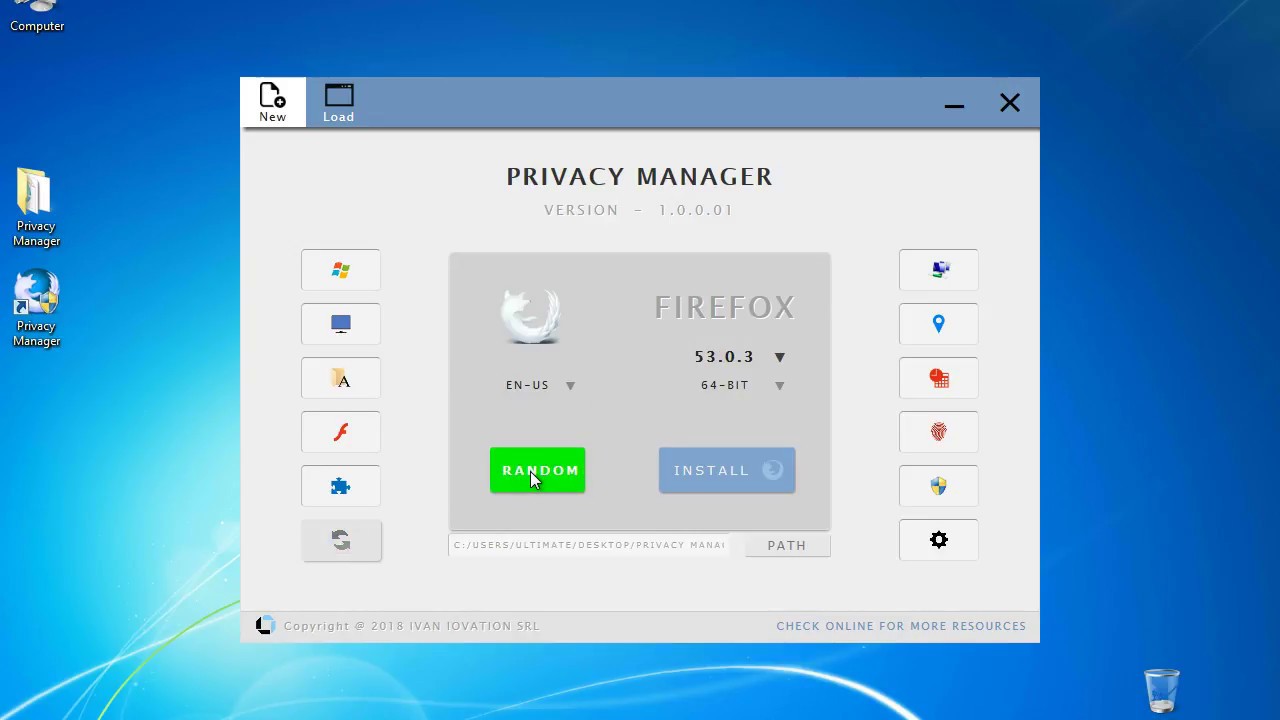
Task: Click the white Firefox logo
Action: 532,316
